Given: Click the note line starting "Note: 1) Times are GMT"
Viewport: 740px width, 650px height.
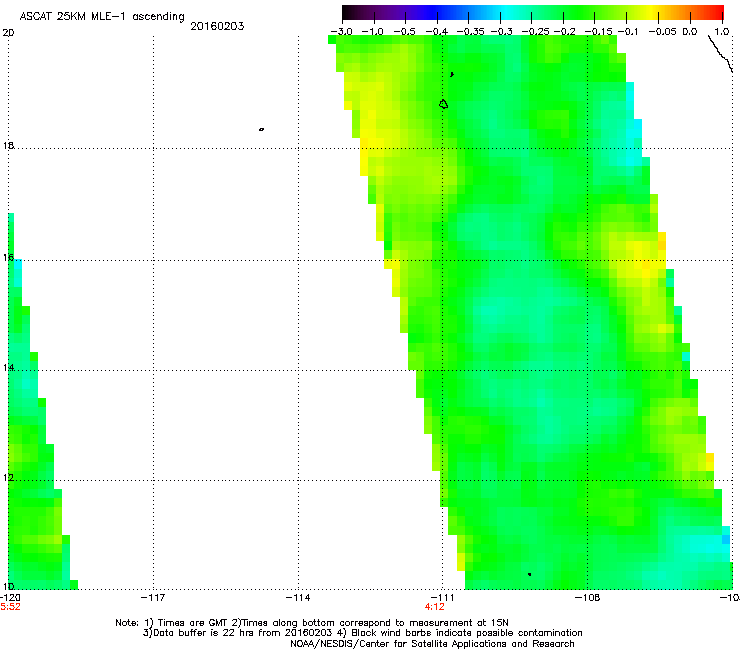Looking at the screenshot, I should point(312,623).
